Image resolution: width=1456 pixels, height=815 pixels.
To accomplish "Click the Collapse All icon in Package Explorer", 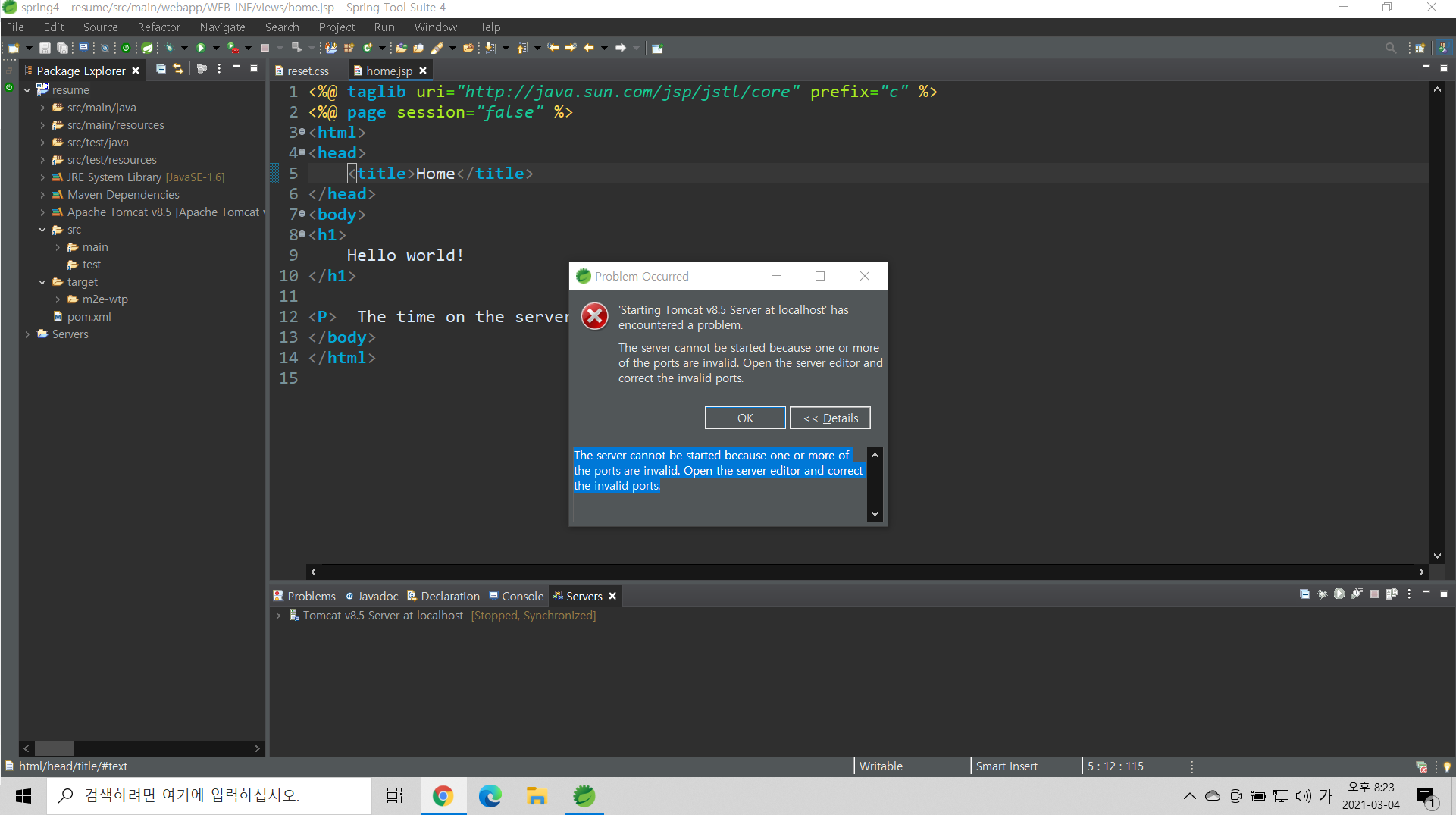I will point(161,69).
